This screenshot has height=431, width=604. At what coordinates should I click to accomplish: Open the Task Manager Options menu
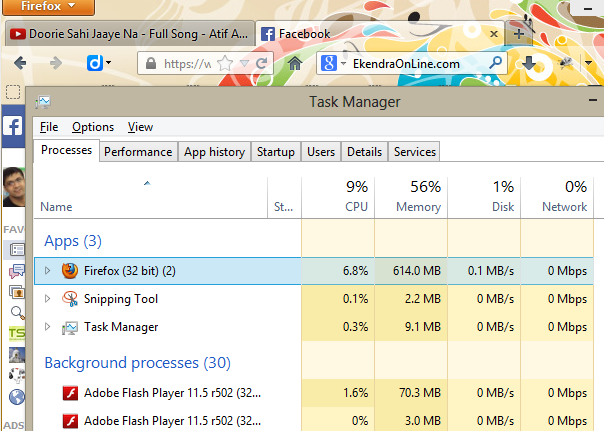tap(93, 127)
